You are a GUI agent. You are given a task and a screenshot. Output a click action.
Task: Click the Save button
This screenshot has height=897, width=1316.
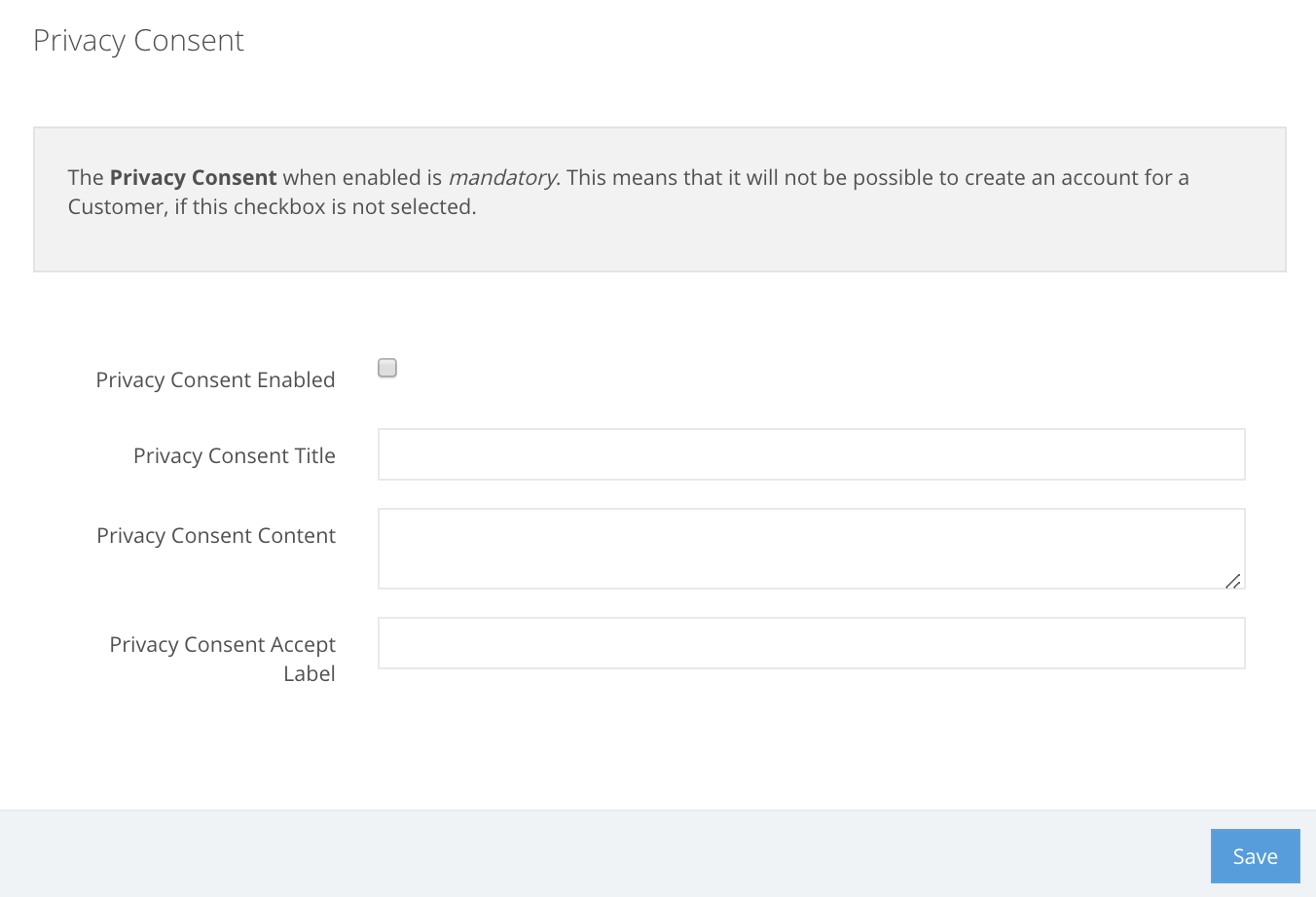click(1255, 856)
